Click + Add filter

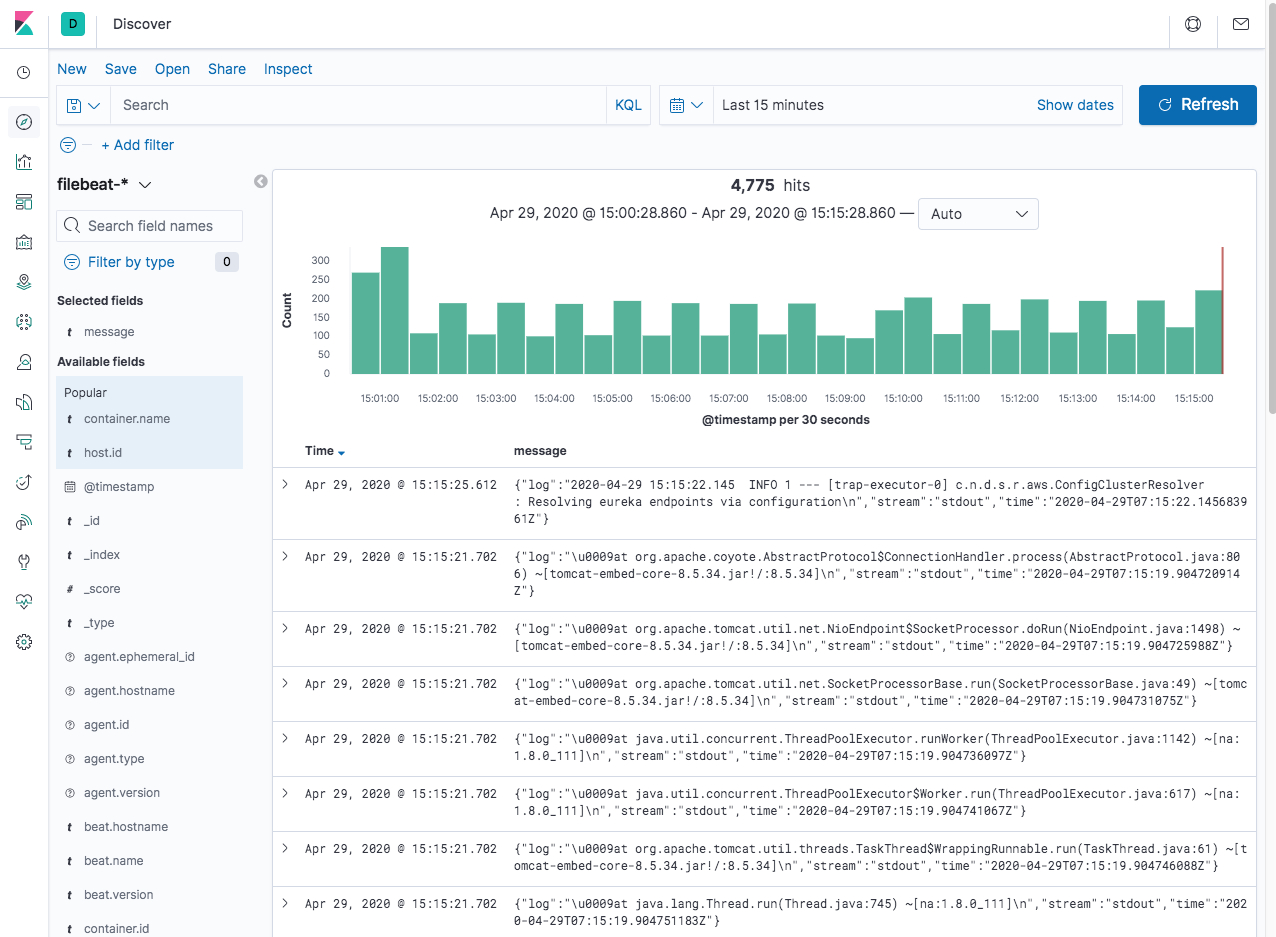click(x=138, y=145)
